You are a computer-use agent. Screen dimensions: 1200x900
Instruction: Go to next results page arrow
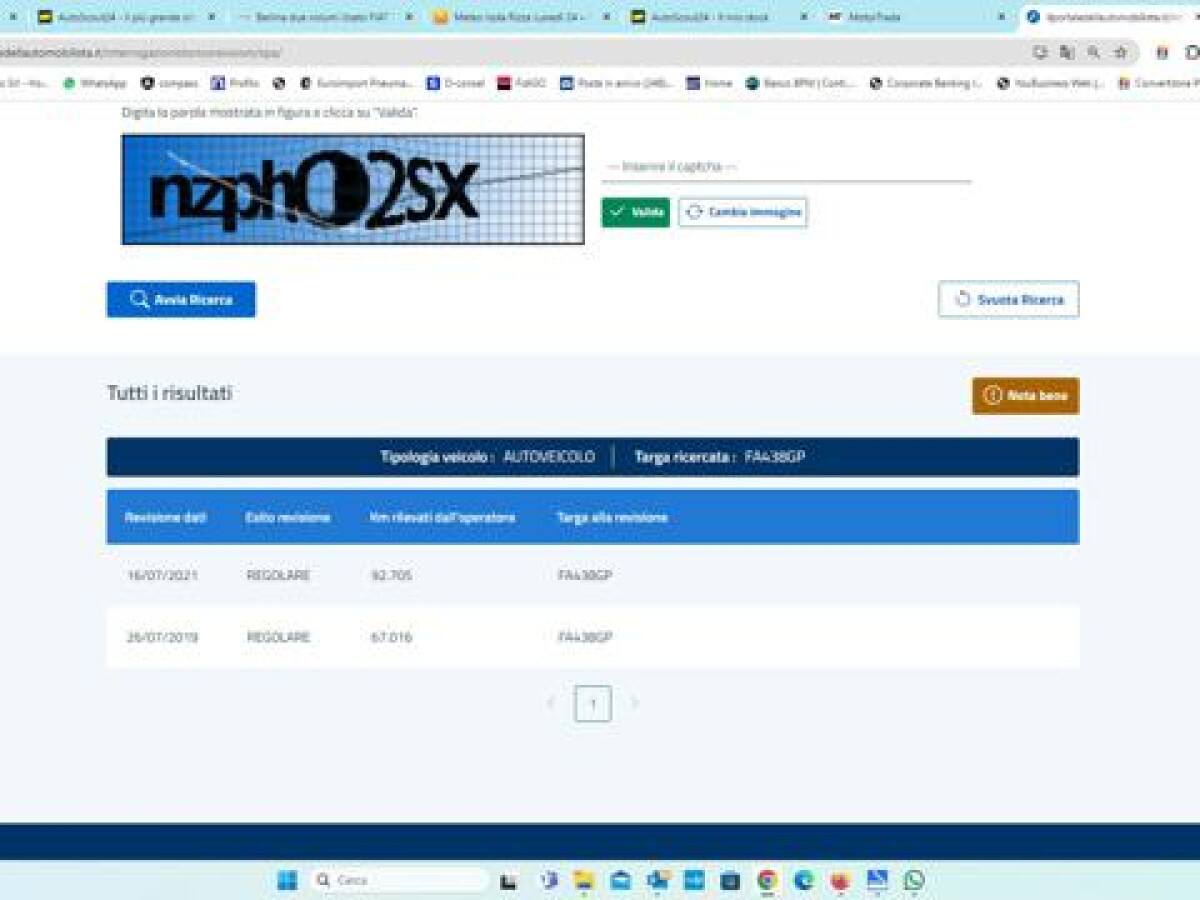click(x=633, y=703)
